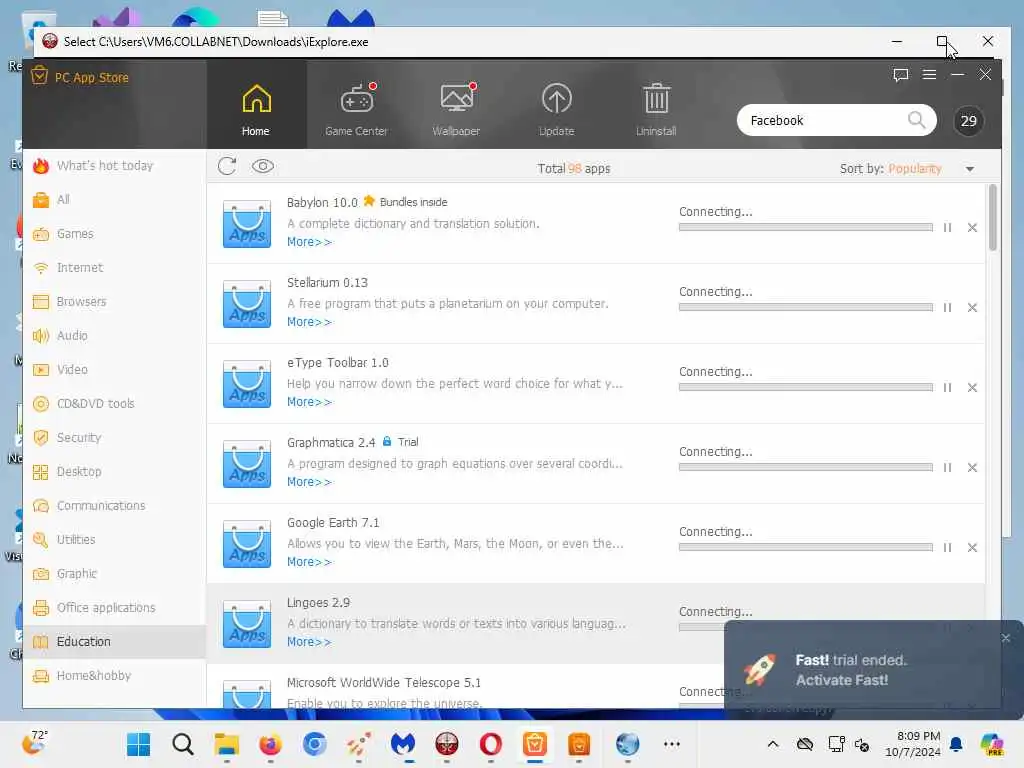Pause the Stellarium 0.13 download
The width and height of the screenshot is (1024, 768).
click(x=947, y=308)
